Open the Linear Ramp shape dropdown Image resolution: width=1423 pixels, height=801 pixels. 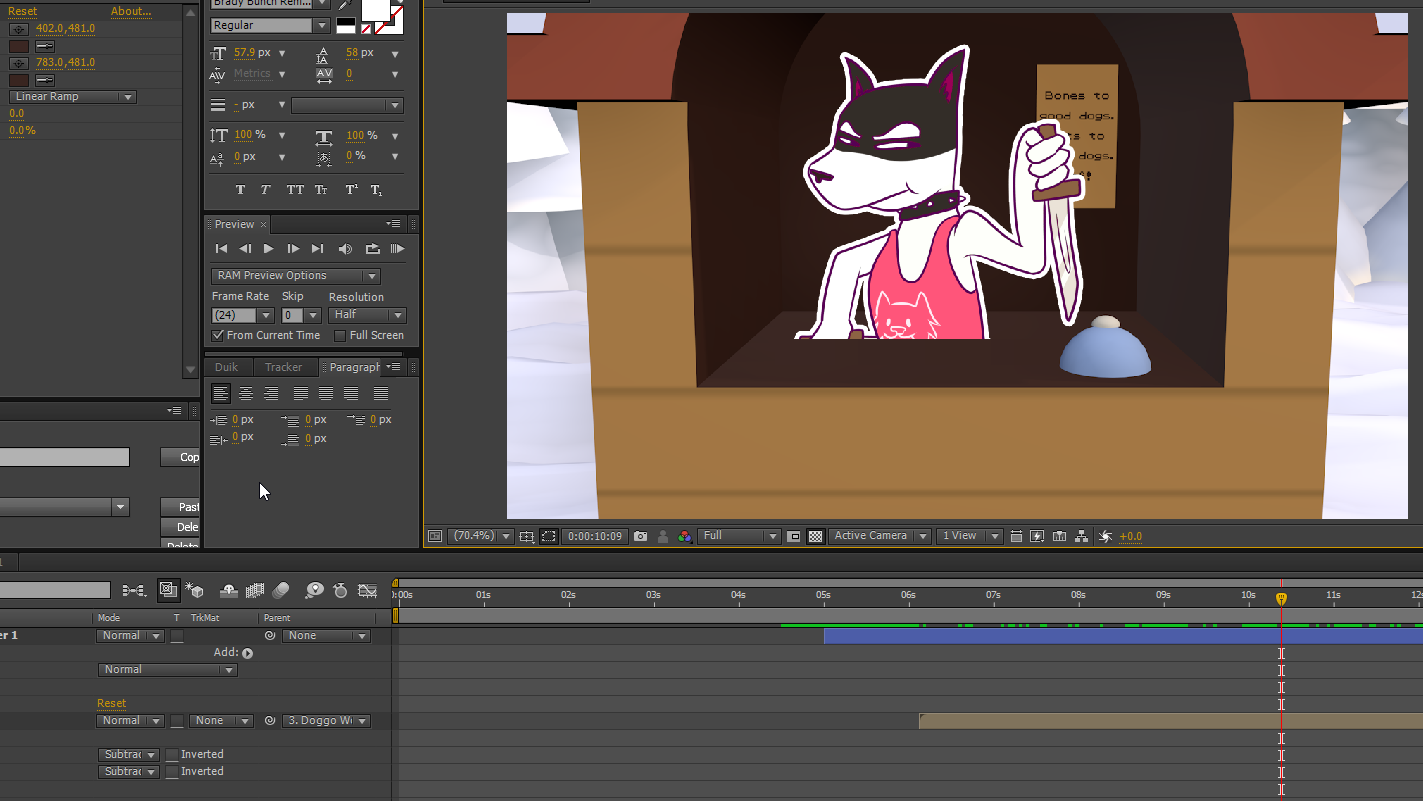coord(73,97)
